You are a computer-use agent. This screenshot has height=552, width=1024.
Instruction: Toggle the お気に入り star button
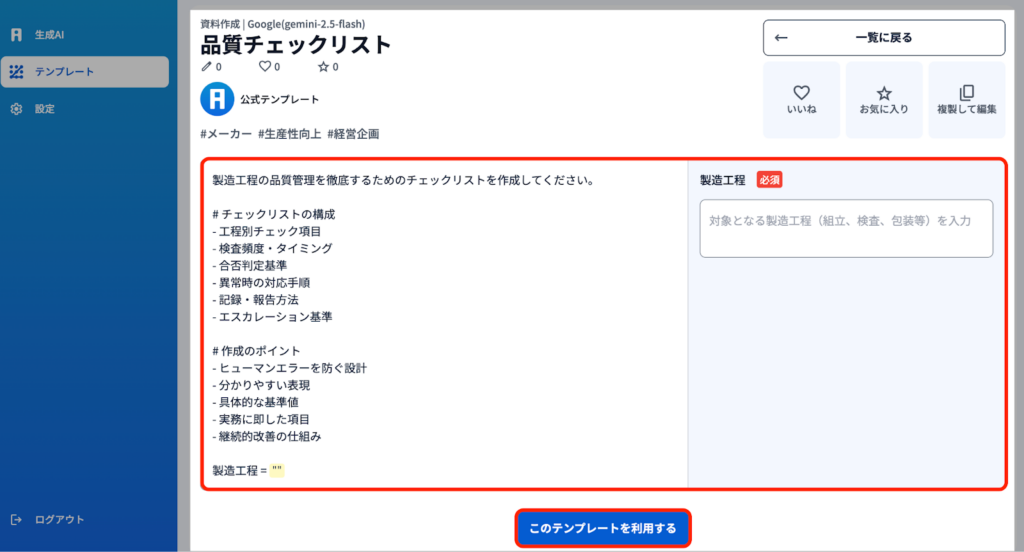tap(884, 100)
